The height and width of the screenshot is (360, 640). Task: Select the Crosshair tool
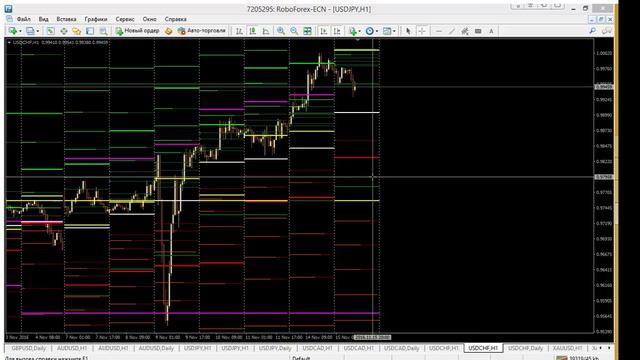tap(422, 31)
